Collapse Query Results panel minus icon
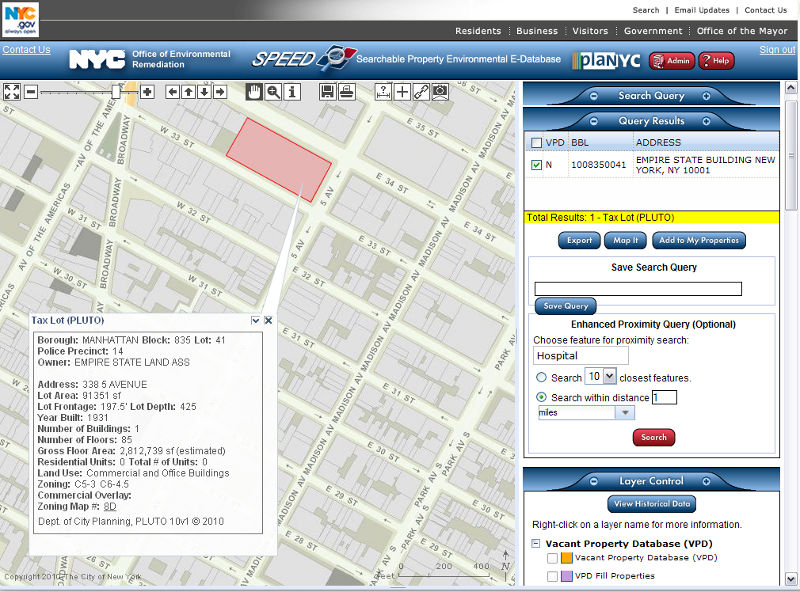The height and width of the screenshot is (592, 800). pos(593,121)
